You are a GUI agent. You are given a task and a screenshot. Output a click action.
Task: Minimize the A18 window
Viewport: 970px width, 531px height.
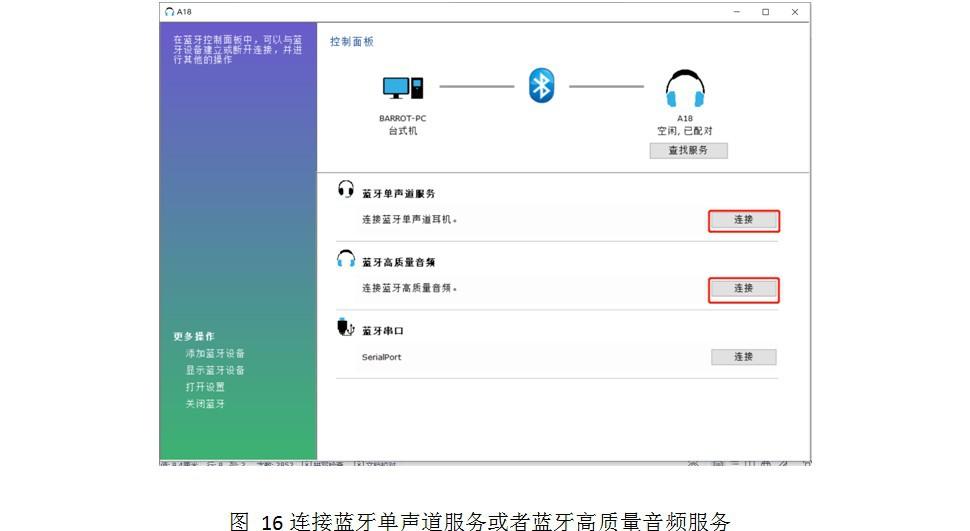[x=737, y=12]
